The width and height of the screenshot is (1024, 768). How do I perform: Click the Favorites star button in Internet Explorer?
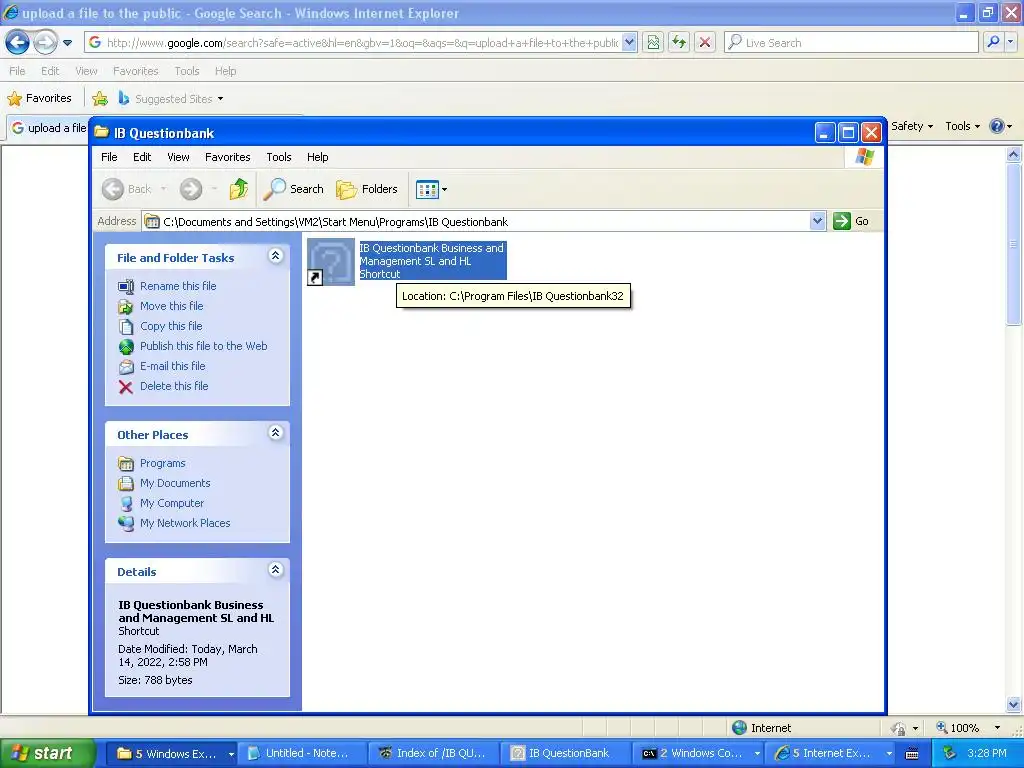pyautogui.click(x=39, y=99)
